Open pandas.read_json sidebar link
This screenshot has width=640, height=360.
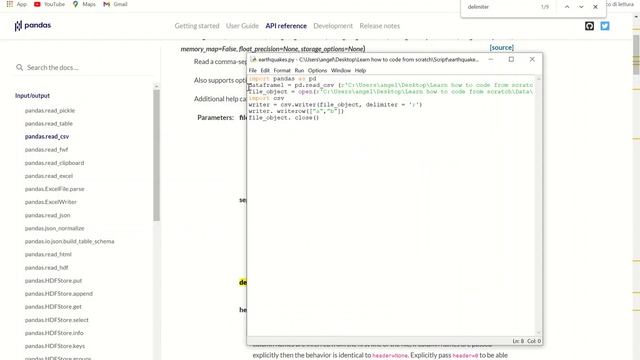pos(47,215)
